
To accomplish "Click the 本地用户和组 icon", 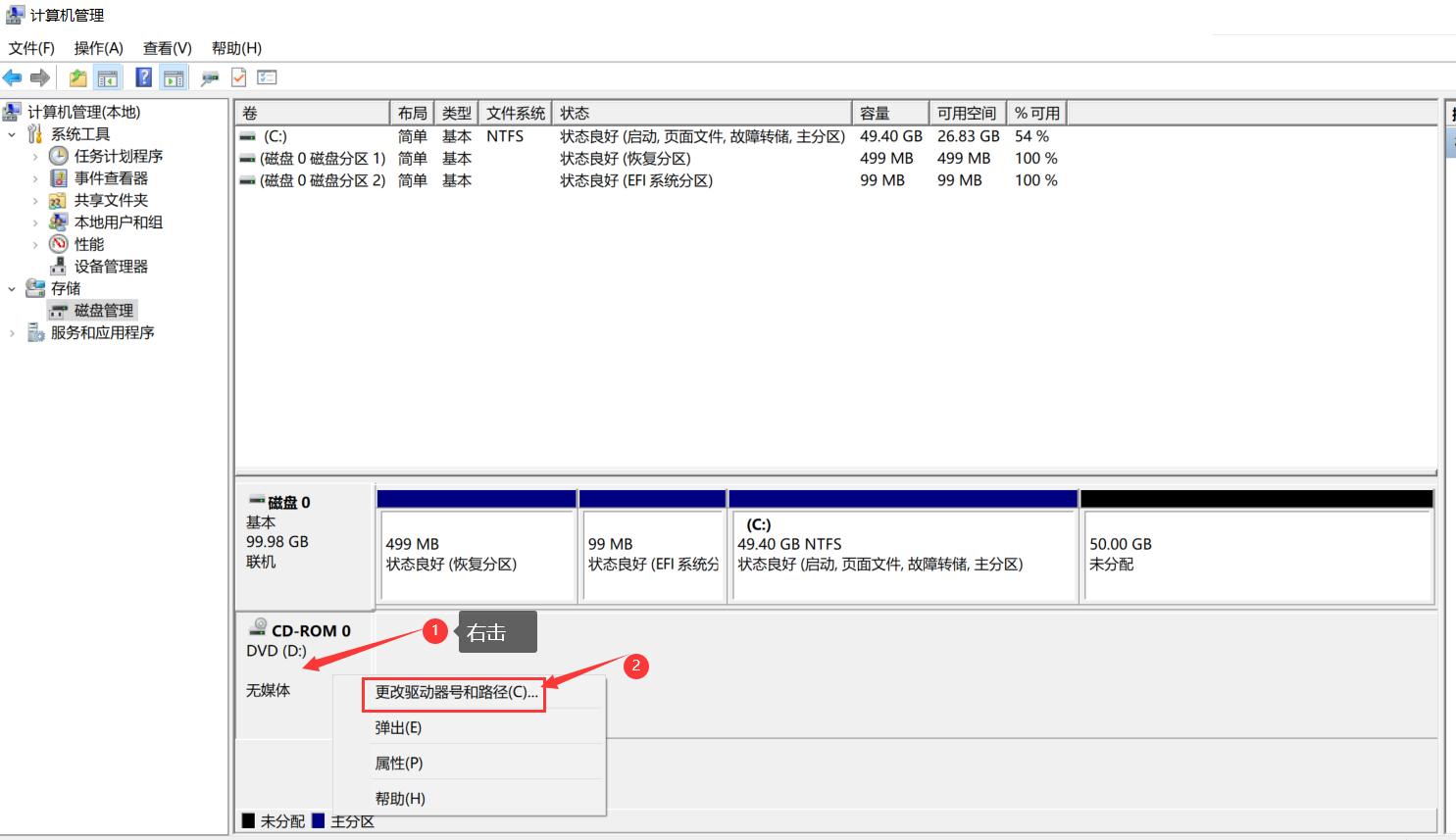I will pos(59,222).
